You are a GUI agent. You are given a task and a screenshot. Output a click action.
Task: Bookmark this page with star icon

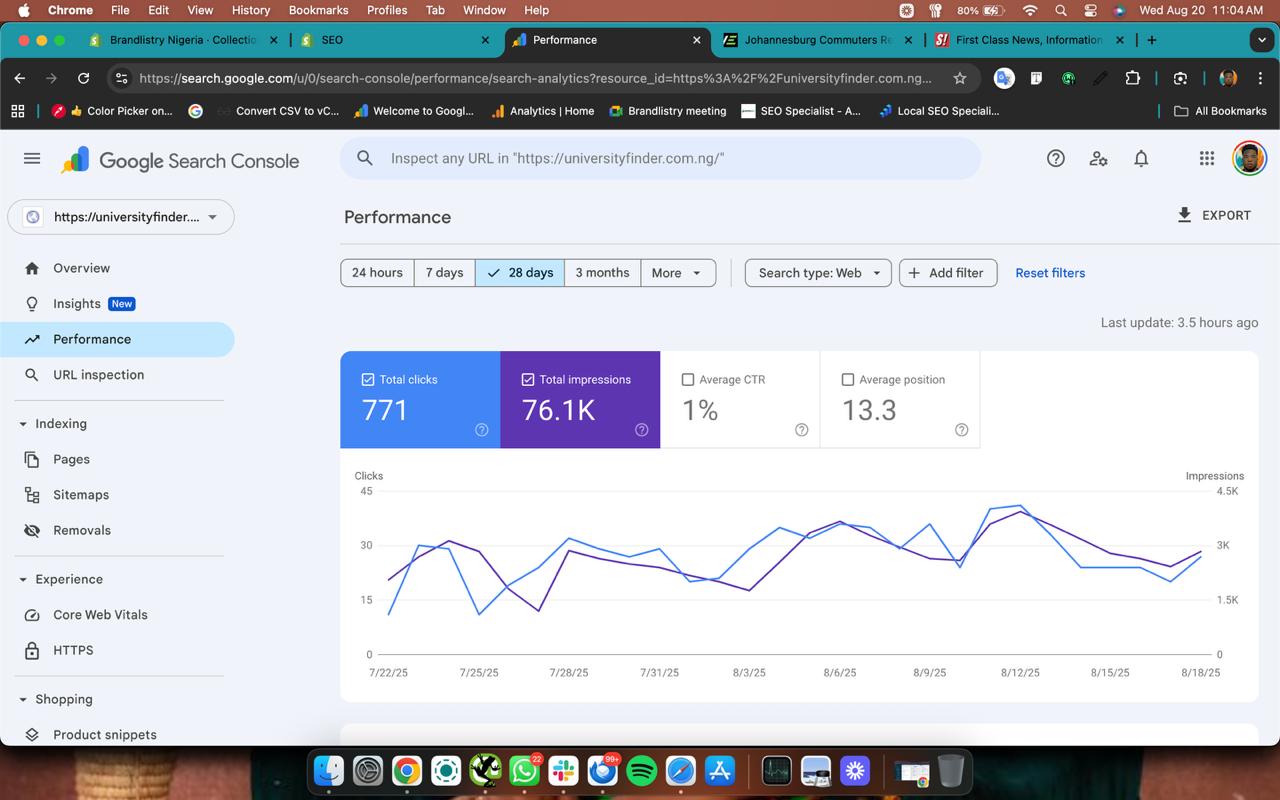tap(960, 78)
